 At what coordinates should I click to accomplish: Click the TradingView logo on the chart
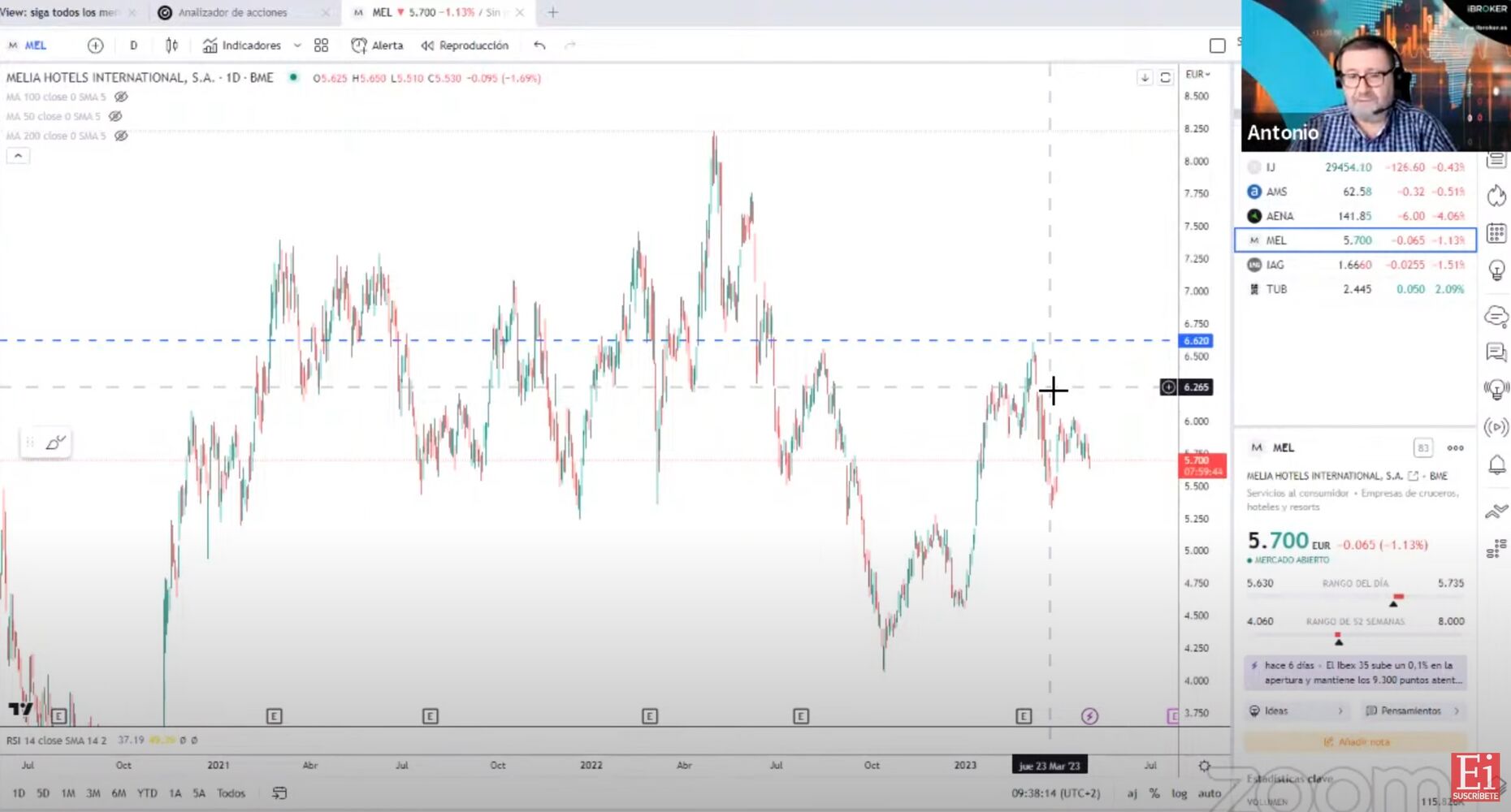click(x=20, y=709)
